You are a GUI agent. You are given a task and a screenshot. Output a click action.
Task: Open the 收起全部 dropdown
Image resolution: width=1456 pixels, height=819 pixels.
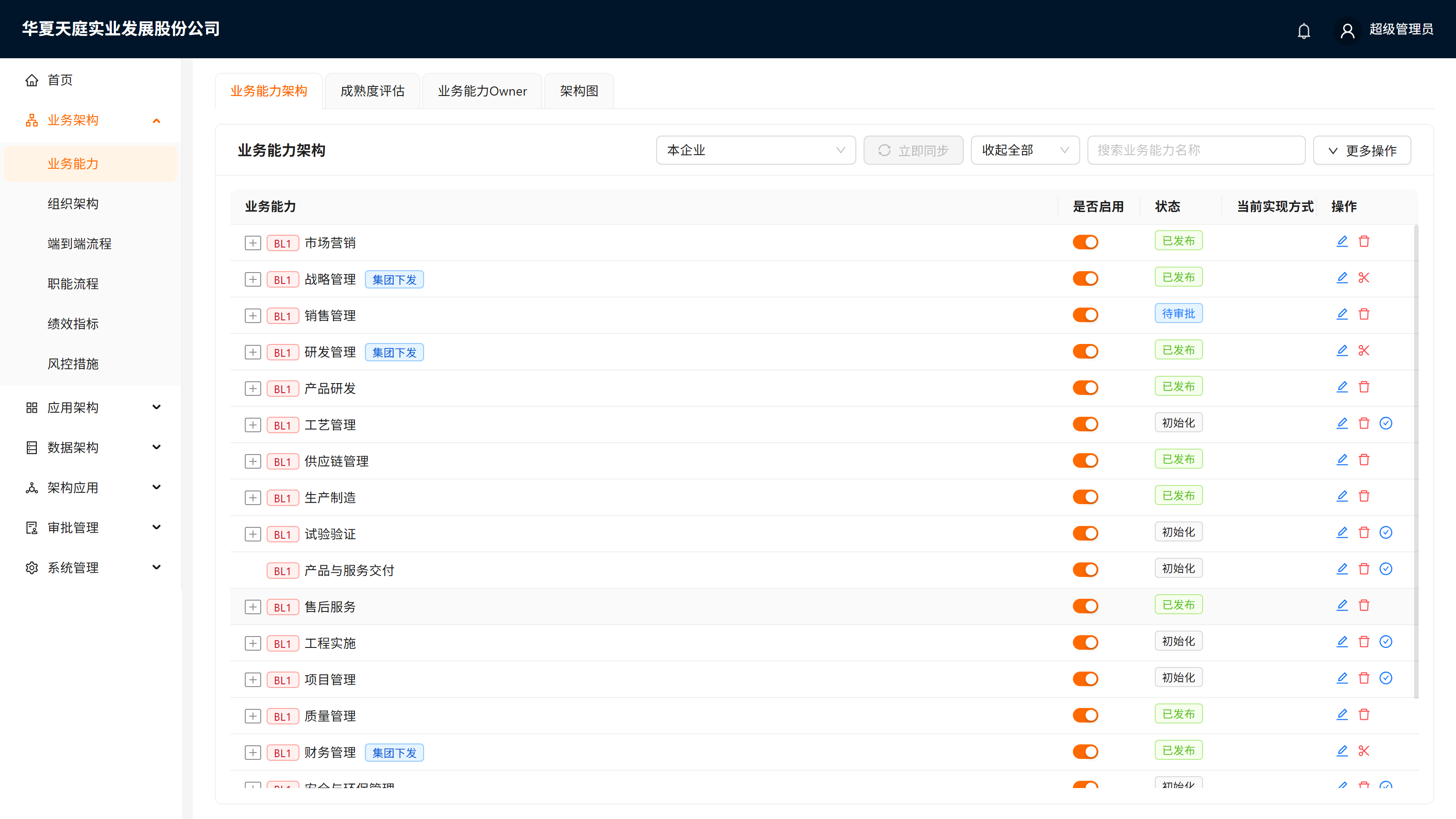(x=1025, y=150)
